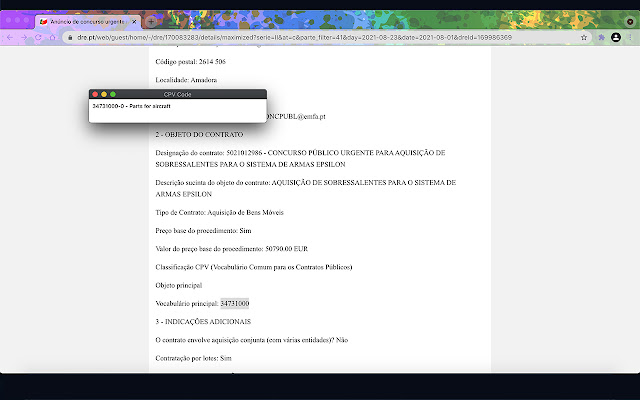Go forward in browser history
This screenshot has width=640, height=400.
(x=24, y=38)
